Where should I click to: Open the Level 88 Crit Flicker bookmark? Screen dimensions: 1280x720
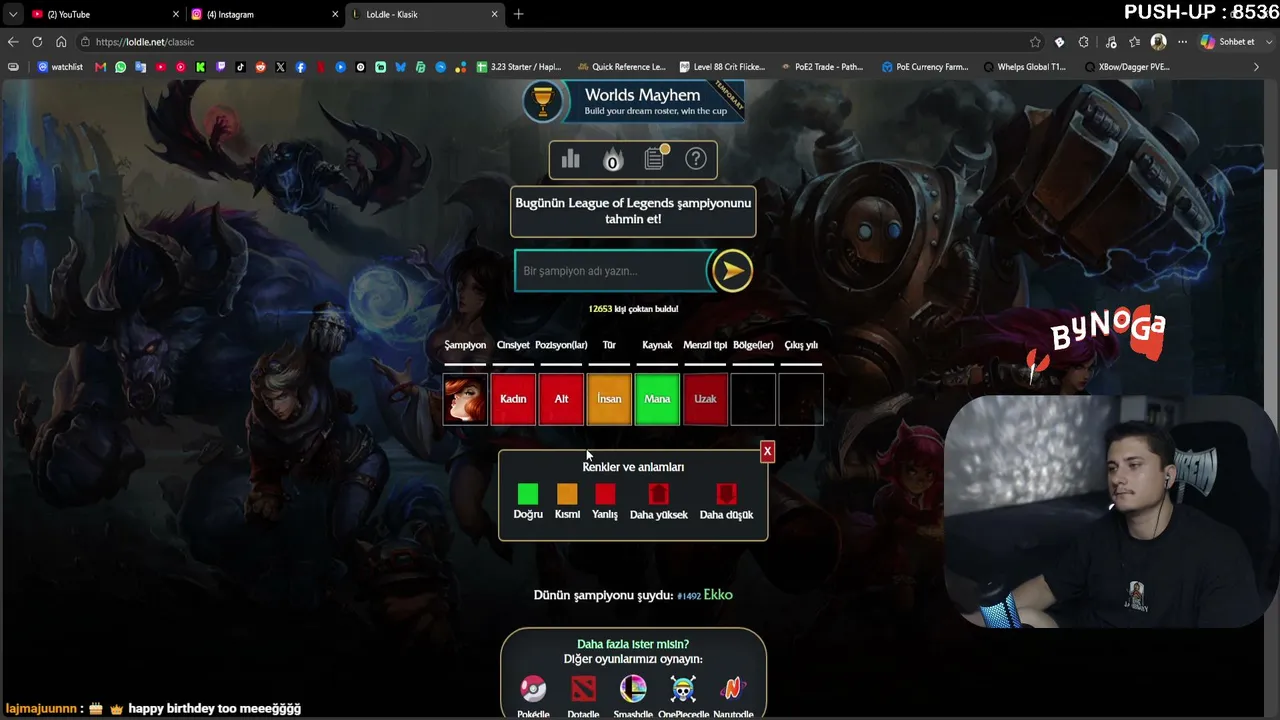pos(722,67)
